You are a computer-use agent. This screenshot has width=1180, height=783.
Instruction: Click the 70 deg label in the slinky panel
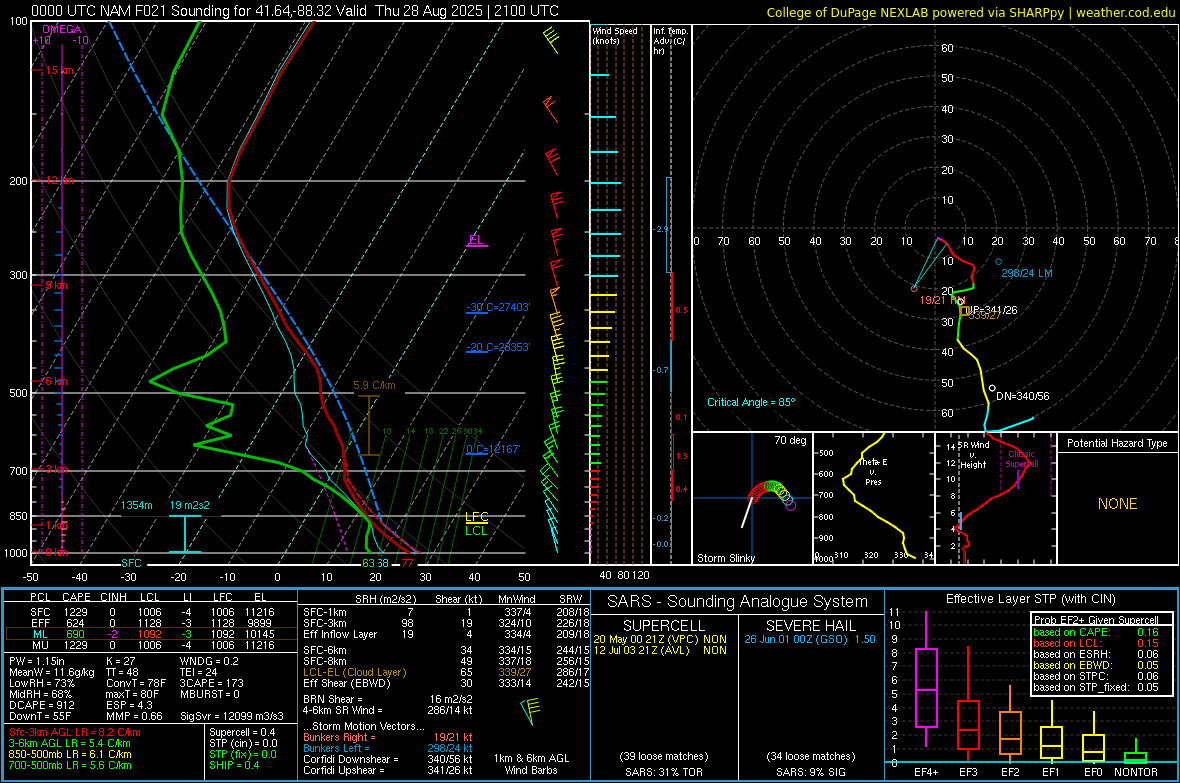click(790, 440)
